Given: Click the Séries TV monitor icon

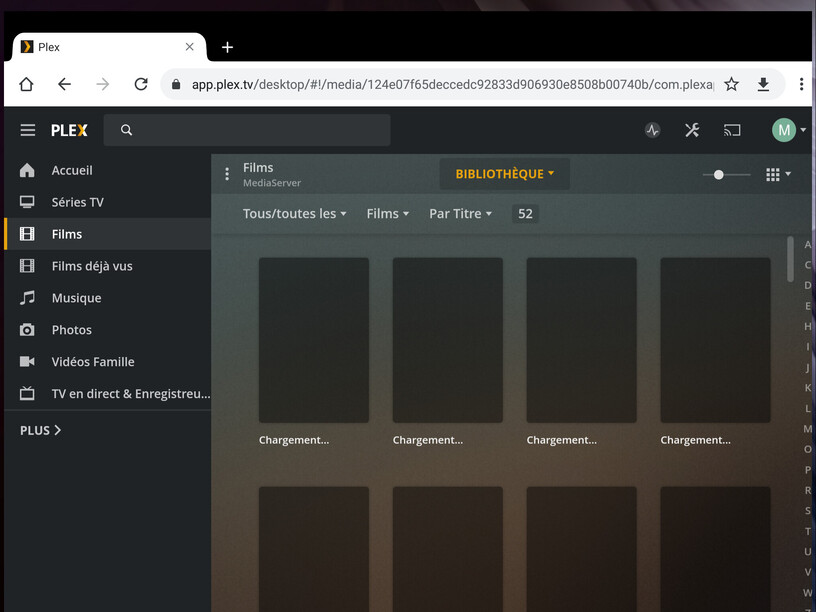Looking at the screenshot, I should click(x=27, y=202).
